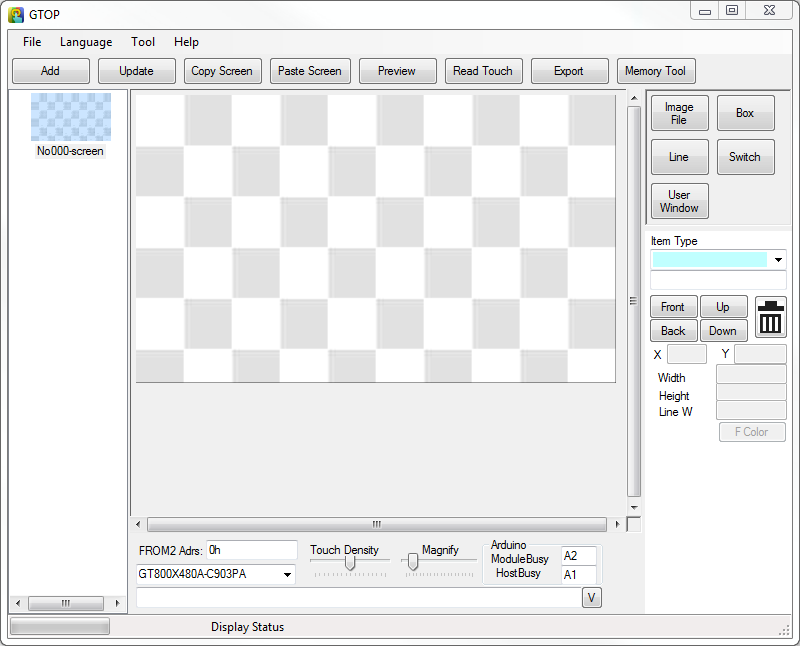The image size is (800, 646).
Task: Click the Image File tool button
Action: (679, 113)
